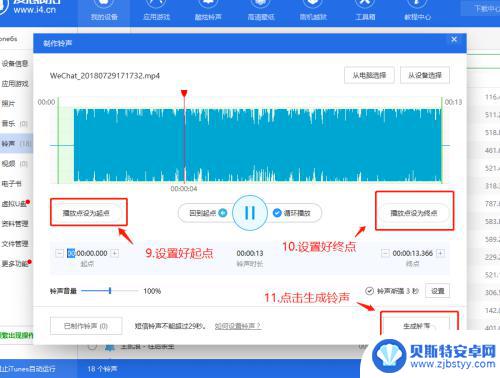The width and height of the screenshot is (500, 378).
Task: Click the plus stepper beside start time
Action: click(115, 253)
